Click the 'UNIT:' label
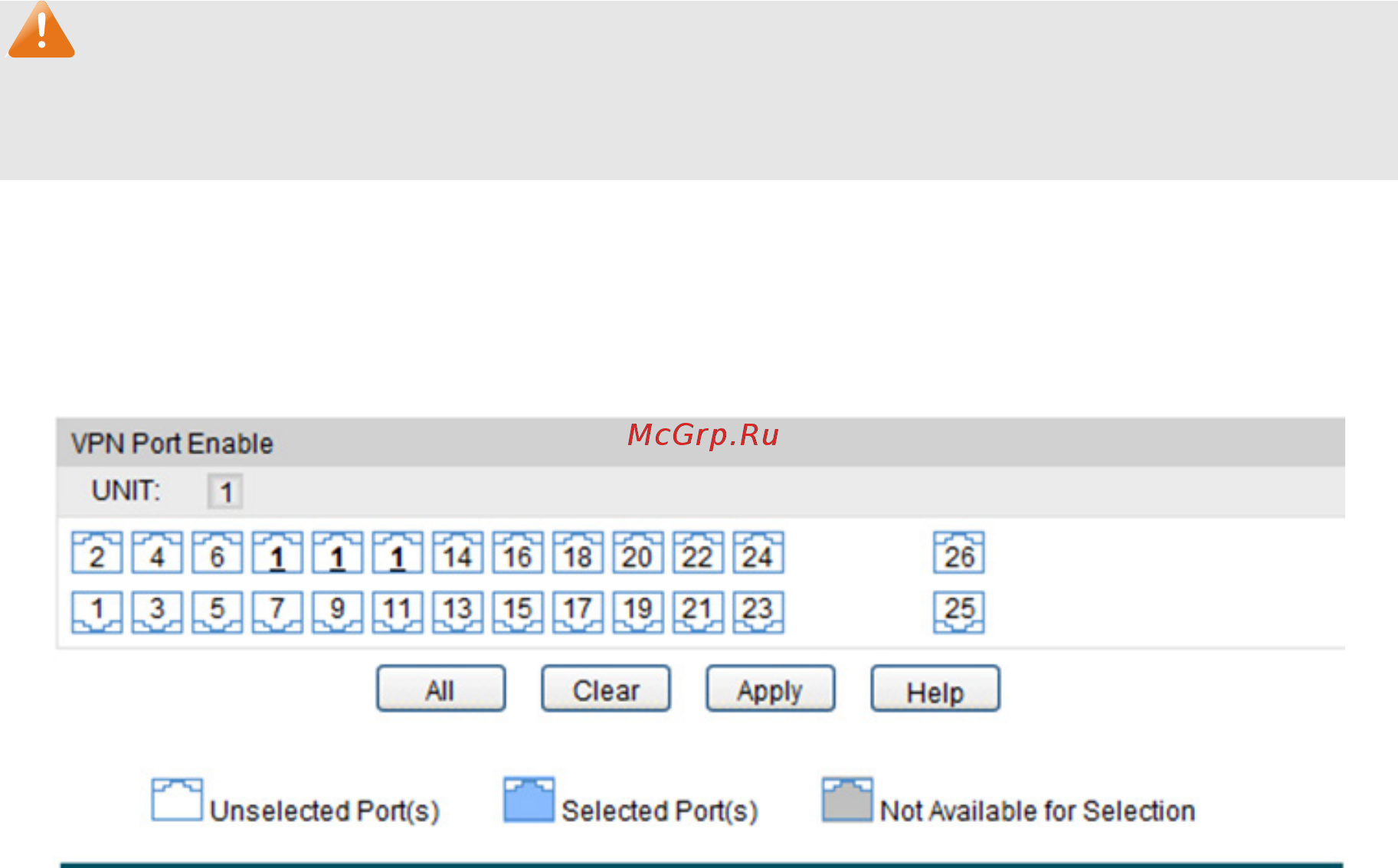This screenshot has height=868, width=1398. (x=126, y=490)
